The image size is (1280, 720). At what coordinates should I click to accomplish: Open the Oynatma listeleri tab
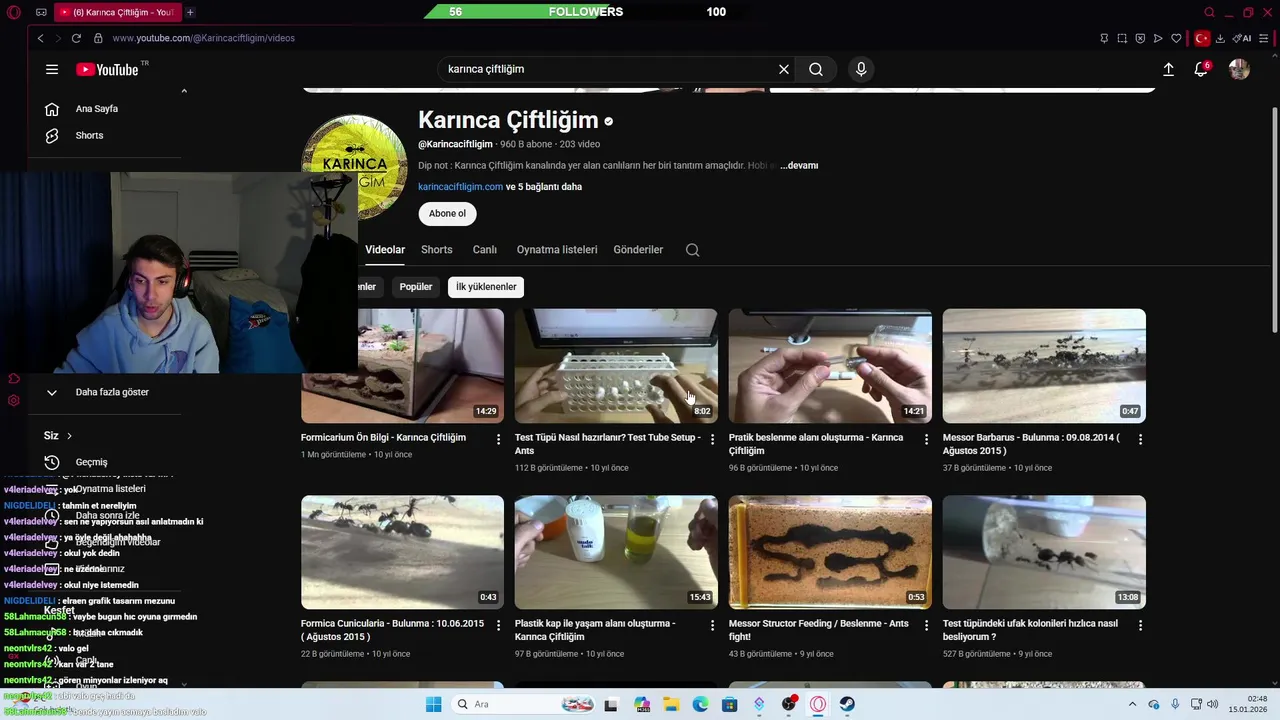(x=557, y=250)
